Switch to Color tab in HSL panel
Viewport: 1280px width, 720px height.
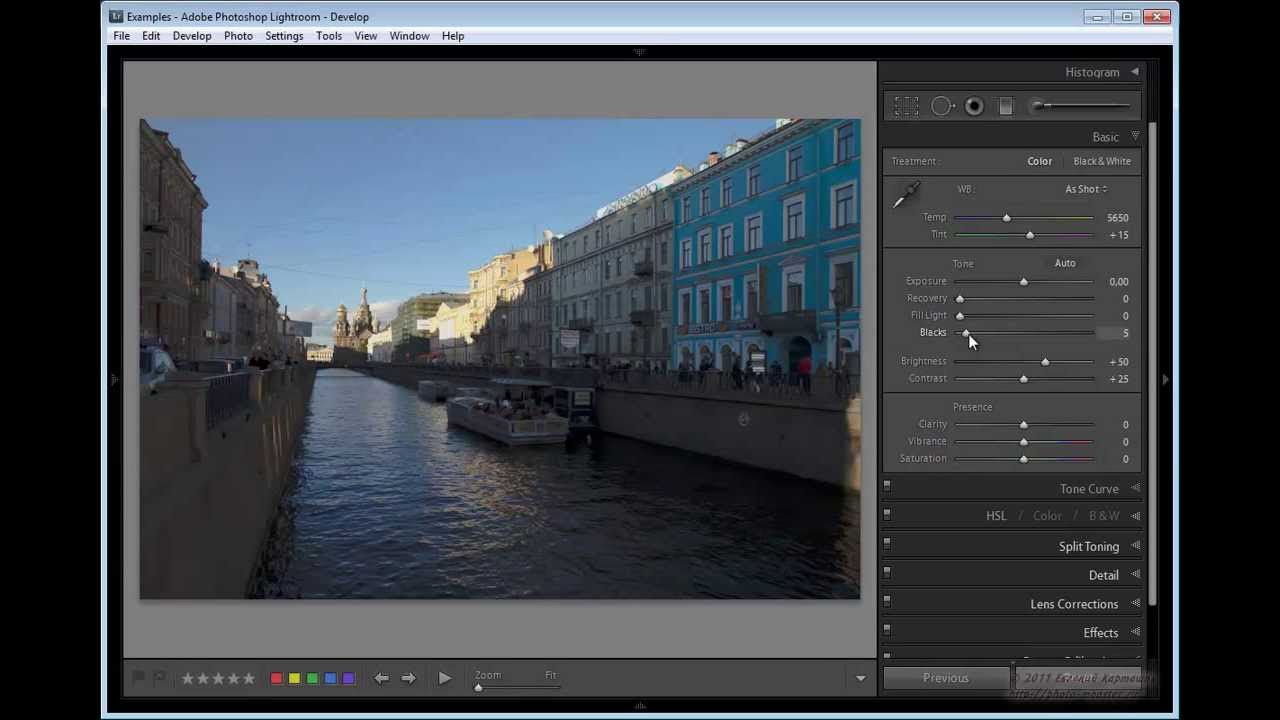(1047, 516)
